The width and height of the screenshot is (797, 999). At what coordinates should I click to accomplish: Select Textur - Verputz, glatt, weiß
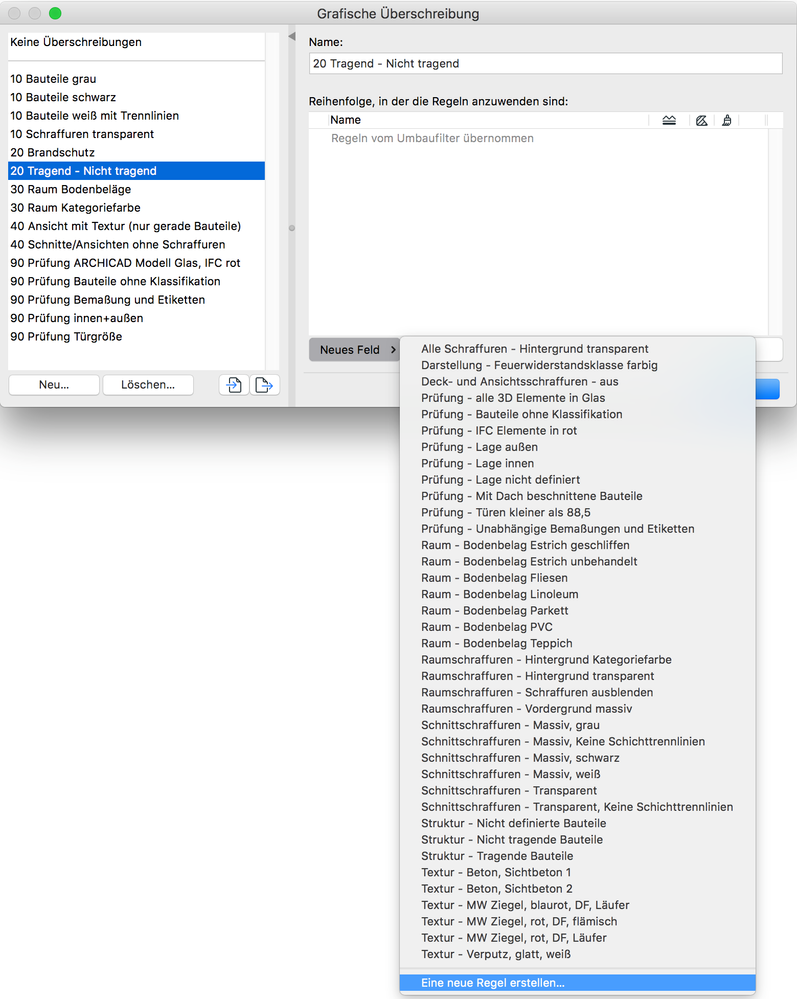pyautogui.click(x=496, y=954)
